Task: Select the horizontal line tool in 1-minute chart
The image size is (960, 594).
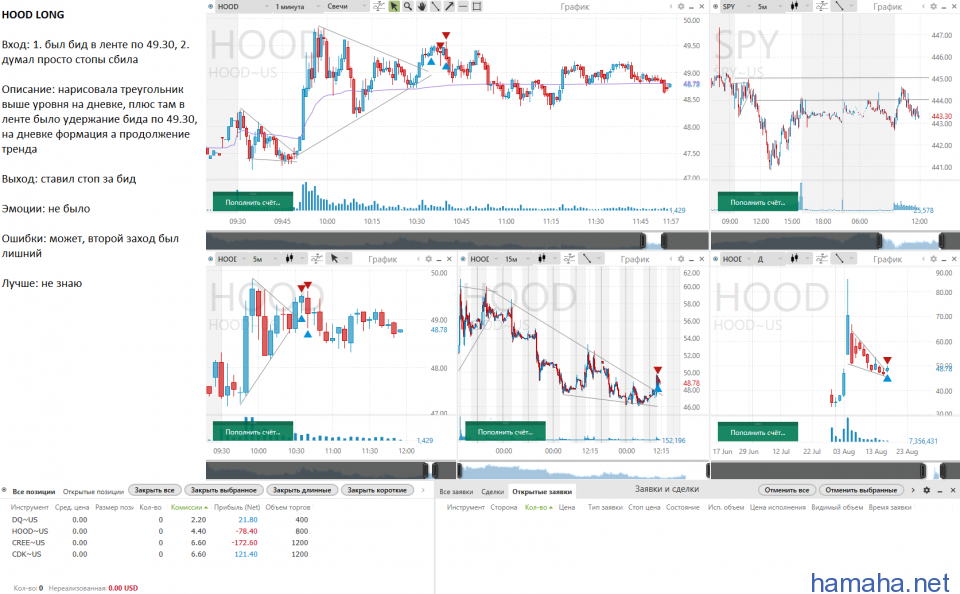Action: point(463,6)
